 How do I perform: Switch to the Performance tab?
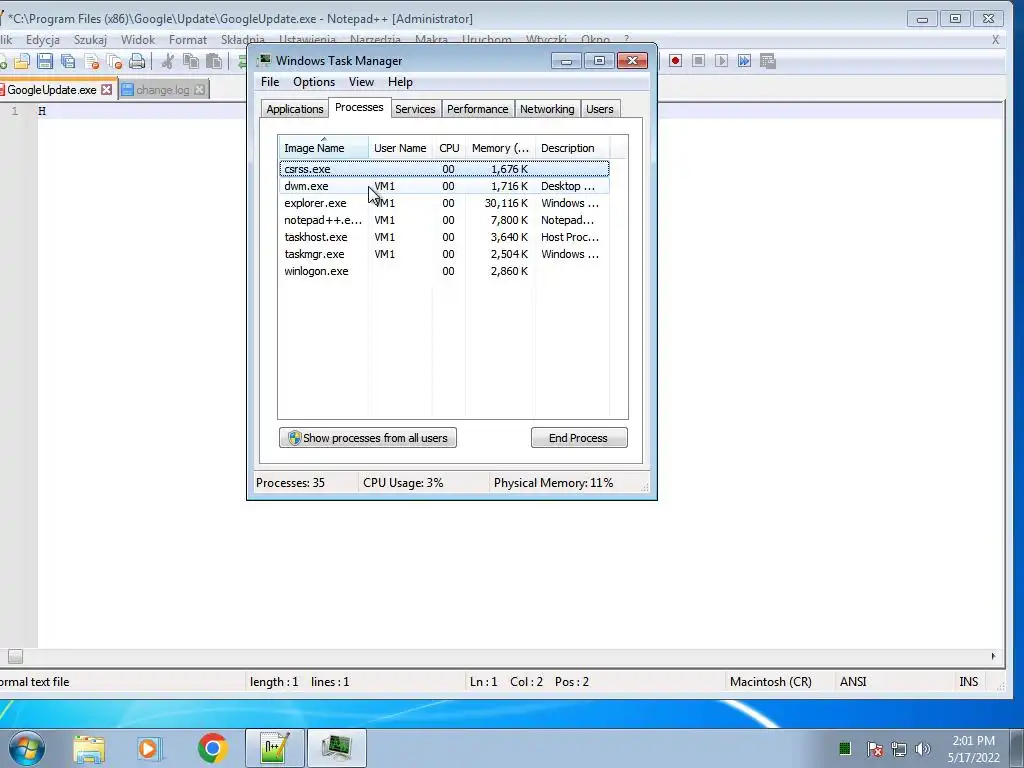[477, 109]
